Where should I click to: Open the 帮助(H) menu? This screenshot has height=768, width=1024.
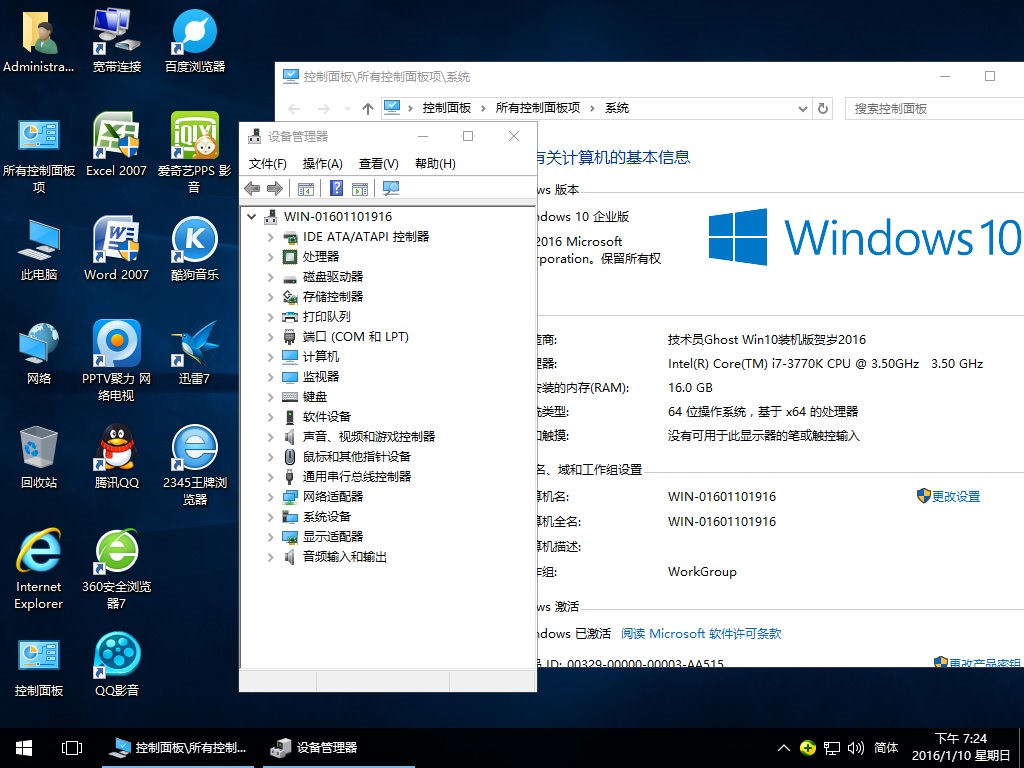tap(436, 163)
